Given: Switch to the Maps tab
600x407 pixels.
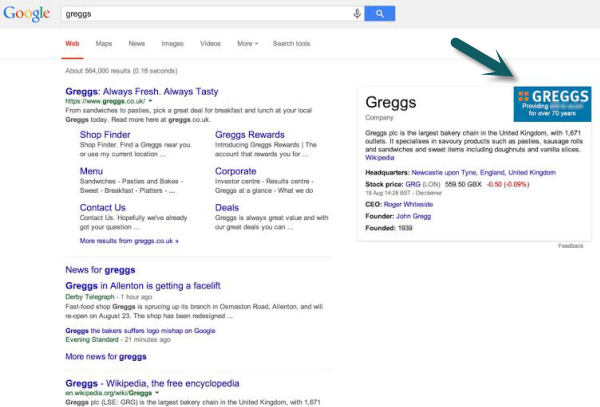Looking at the screenshot, I should coord(104,44).
